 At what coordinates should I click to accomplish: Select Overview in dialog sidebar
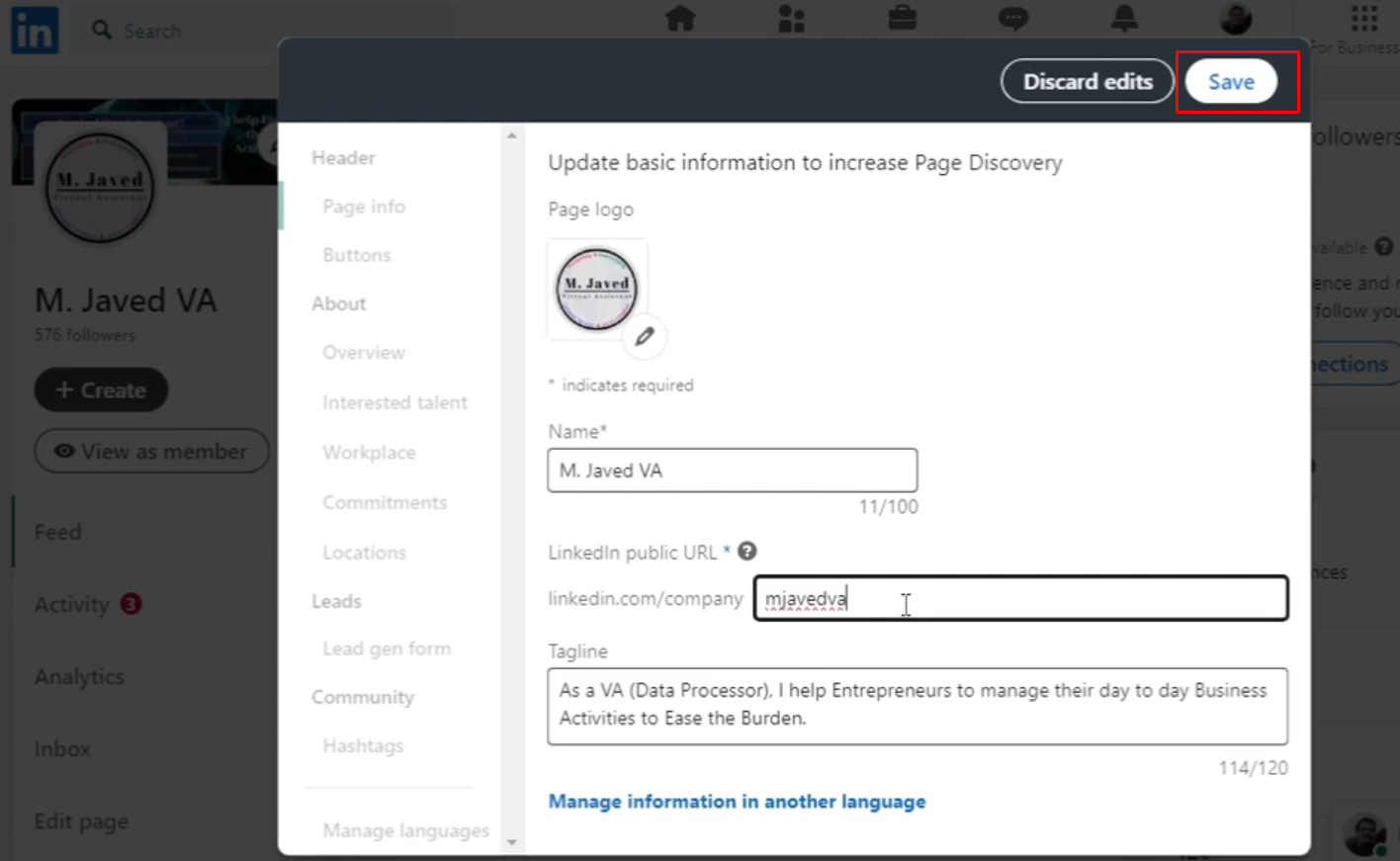point(364,353)
